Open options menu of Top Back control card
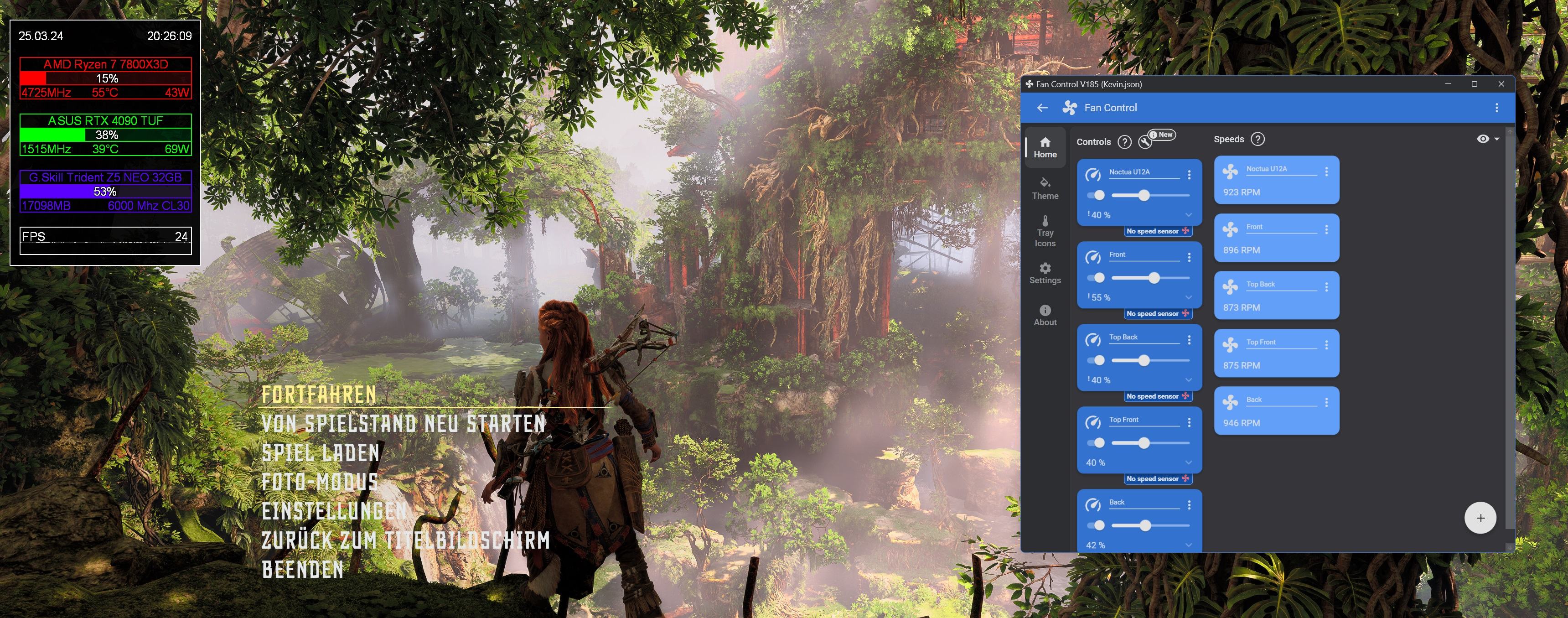 [x=1189, y=340]
